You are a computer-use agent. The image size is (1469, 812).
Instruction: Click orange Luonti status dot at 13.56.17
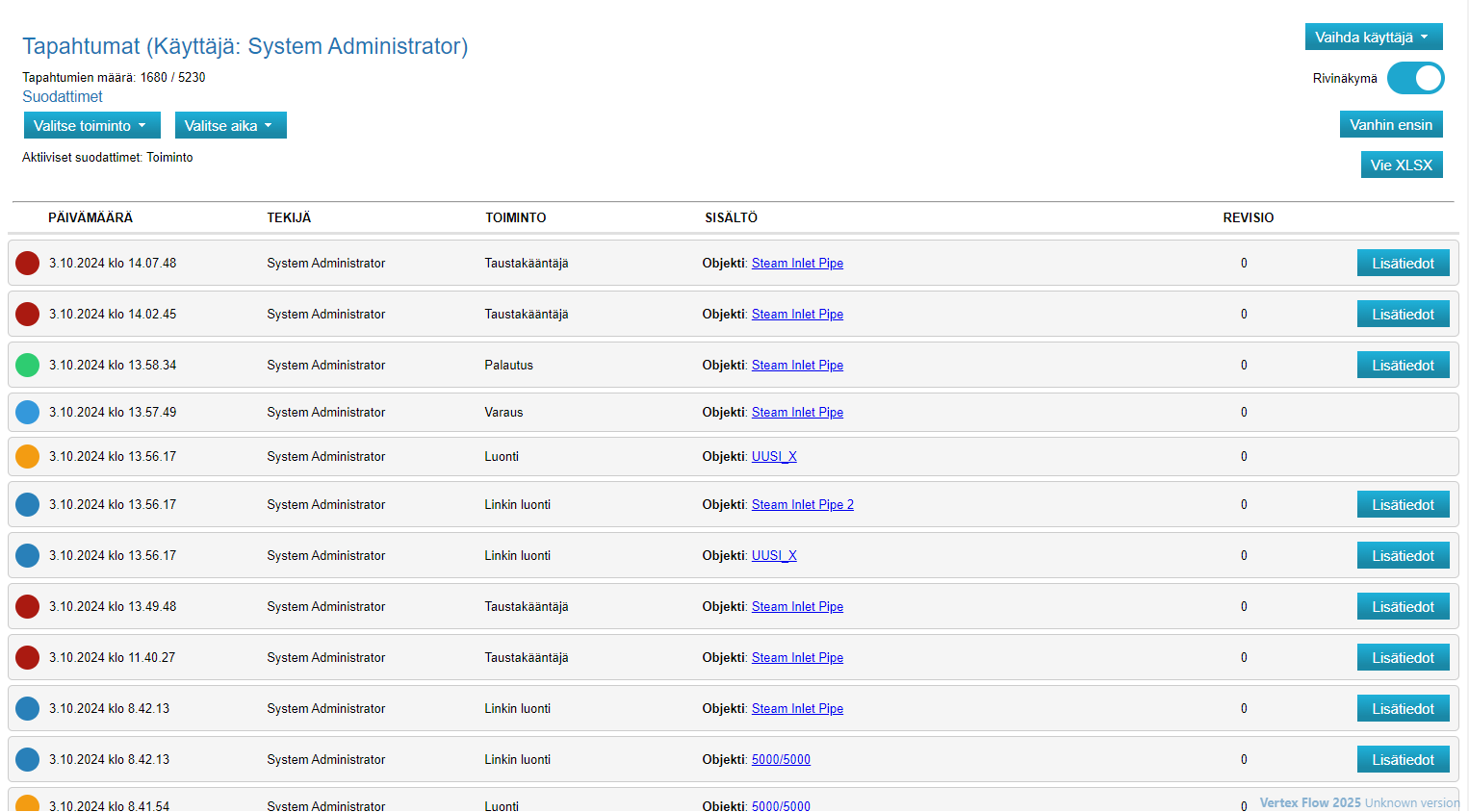(x=28, y=456)
